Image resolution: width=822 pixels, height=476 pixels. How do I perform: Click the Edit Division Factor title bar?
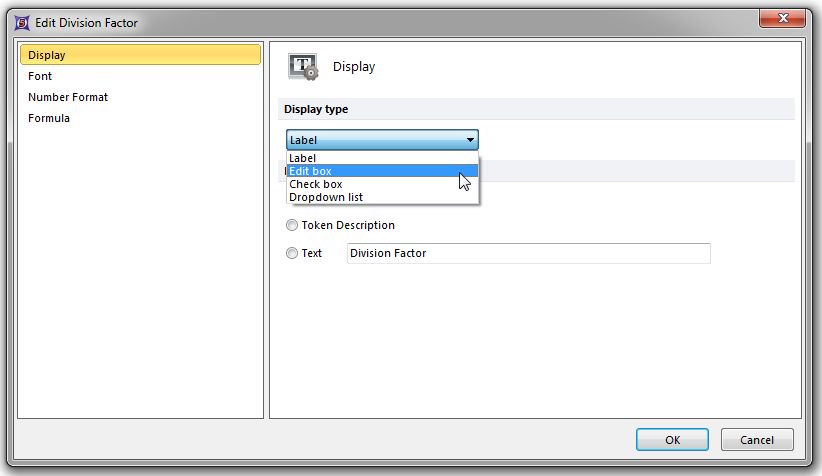click(x=400, y=21)
